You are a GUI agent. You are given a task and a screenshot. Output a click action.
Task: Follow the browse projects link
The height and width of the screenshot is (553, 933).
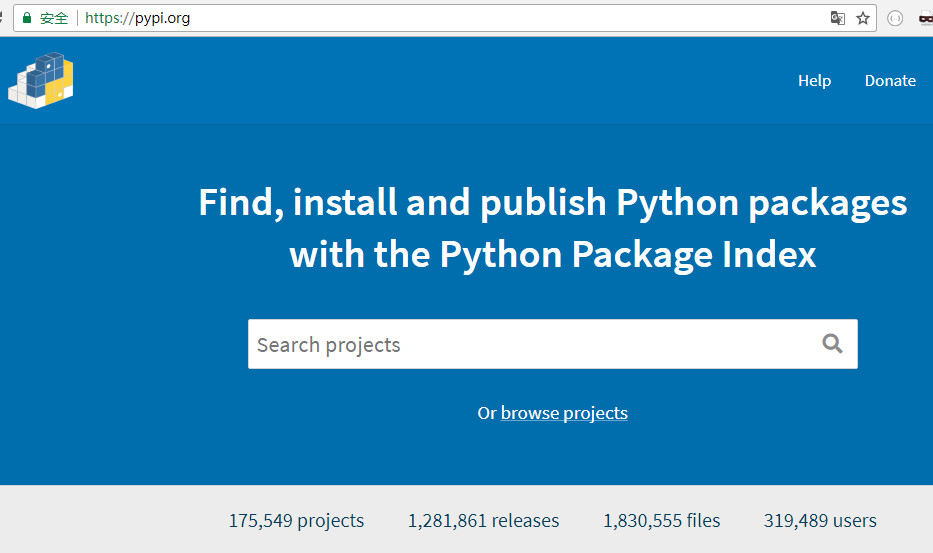pyautogui.click(x=564, y=413)
